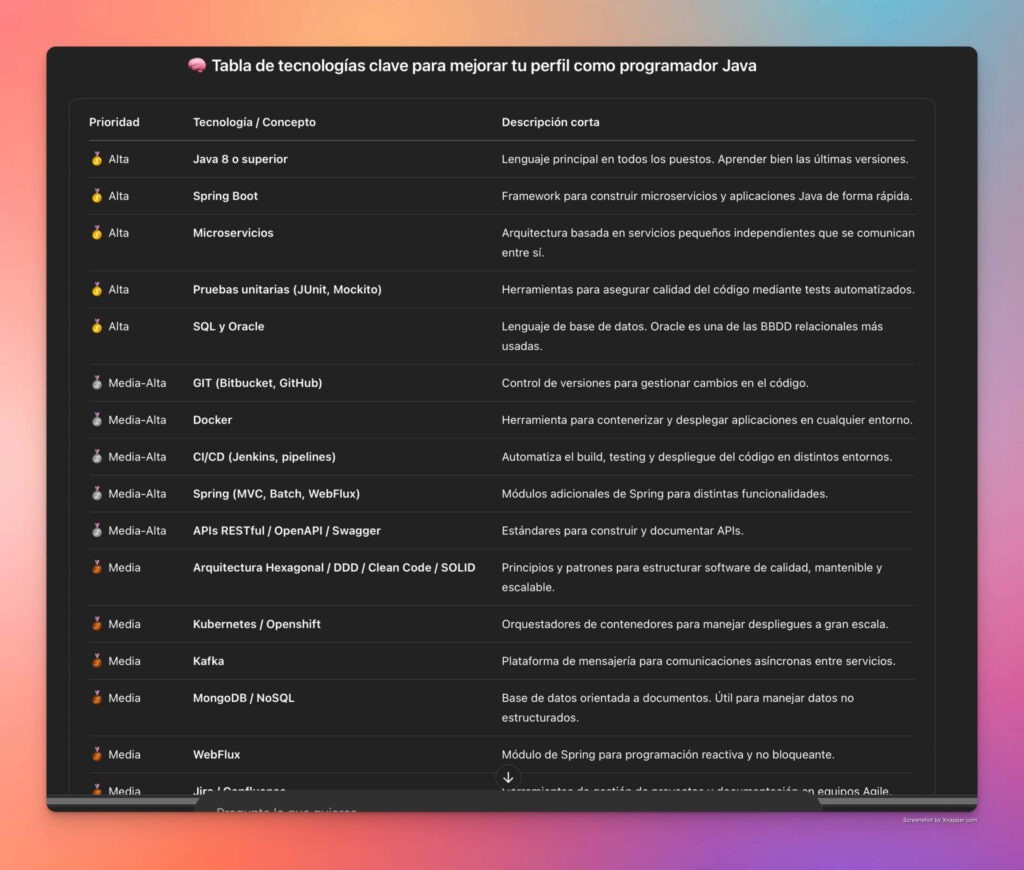Click the gold medal in the Microservicios row
The width and height of the screenshot is (1024, 870).
[x=97, y=233]
